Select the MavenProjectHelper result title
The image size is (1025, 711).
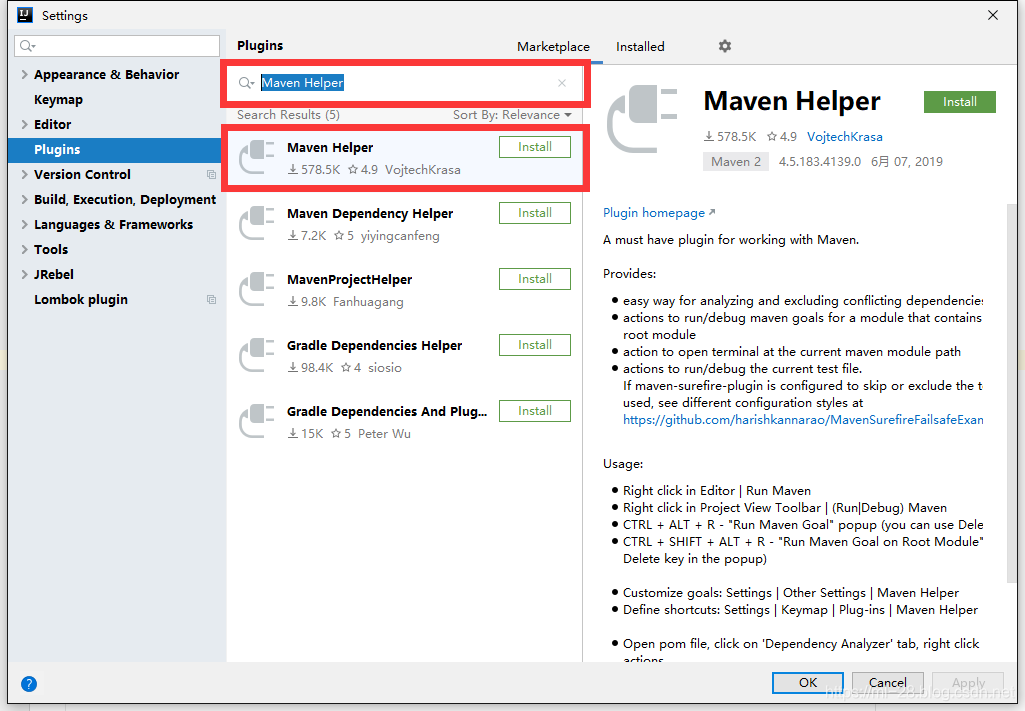pyautogui.click(x=350, y=280)
